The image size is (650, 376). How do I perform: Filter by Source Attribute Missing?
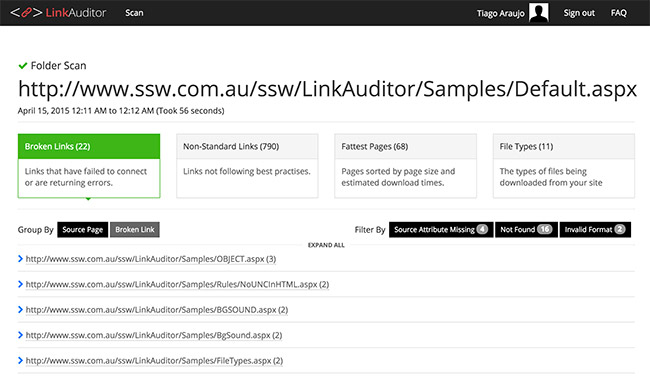(441, 229)
